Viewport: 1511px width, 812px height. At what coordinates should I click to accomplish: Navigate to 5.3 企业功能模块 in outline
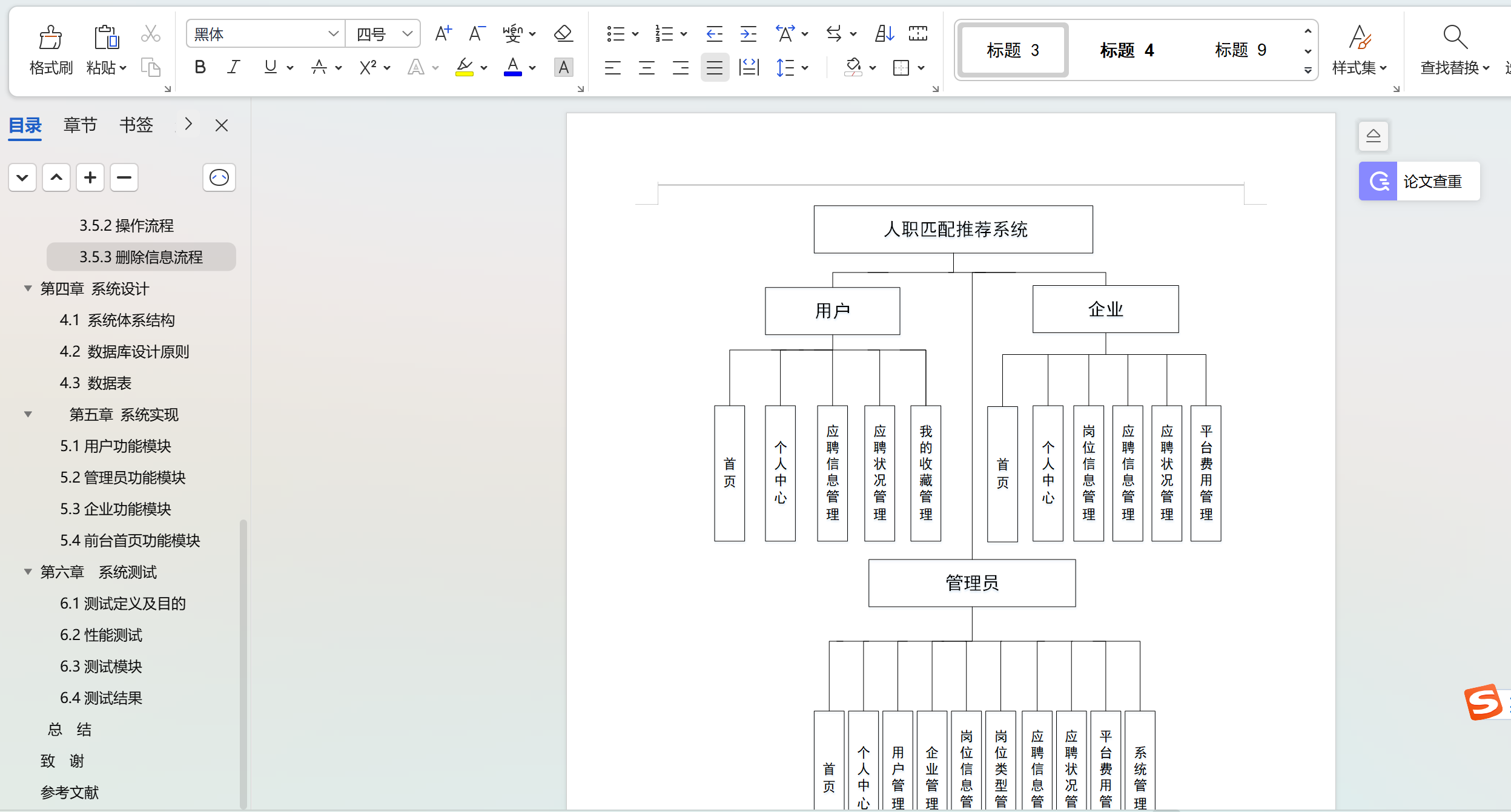point(115,509)
